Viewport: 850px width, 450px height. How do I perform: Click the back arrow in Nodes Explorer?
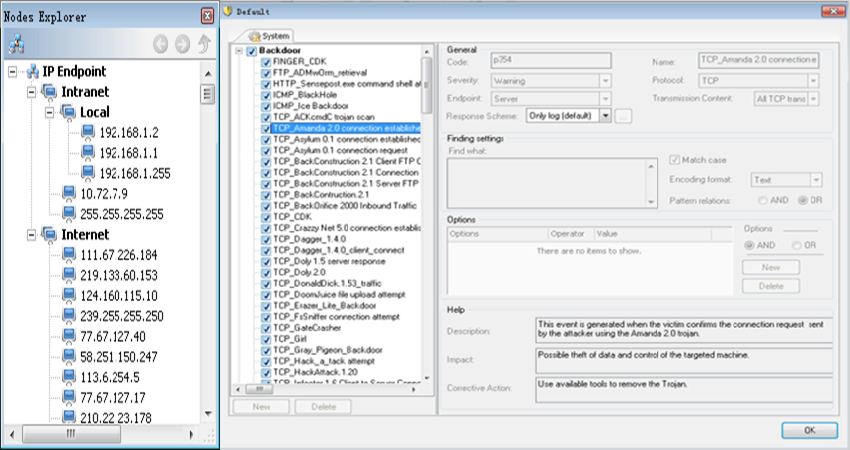point(161,44)
